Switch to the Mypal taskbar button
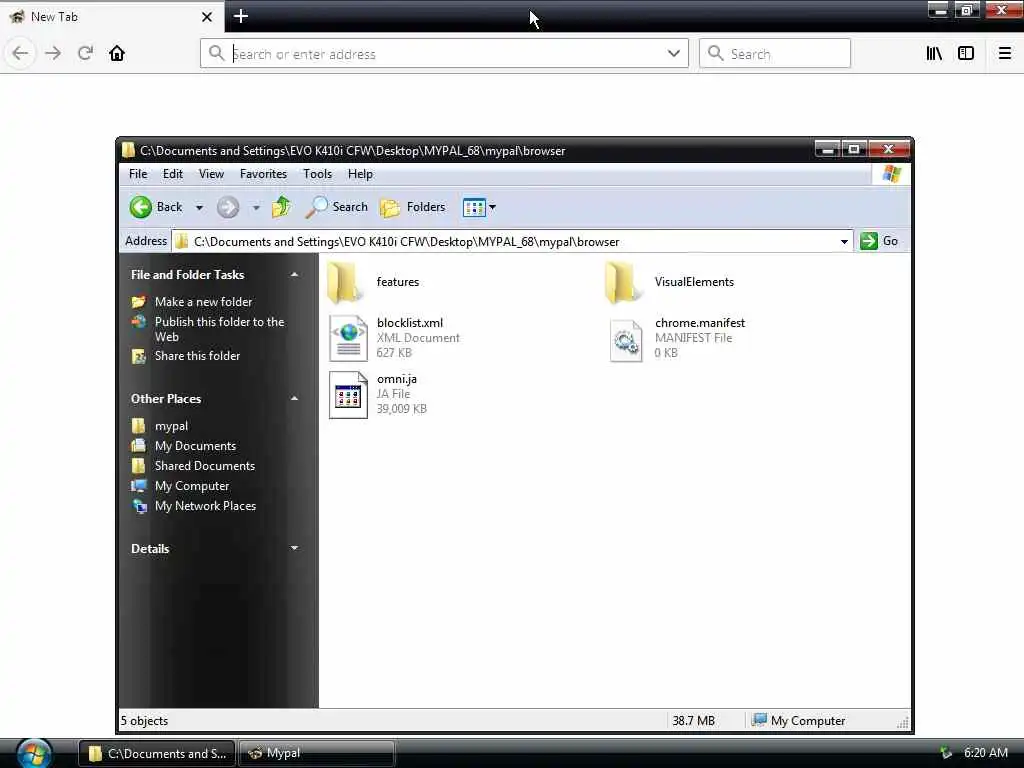 pyautogui.click(x=317, y=754)
